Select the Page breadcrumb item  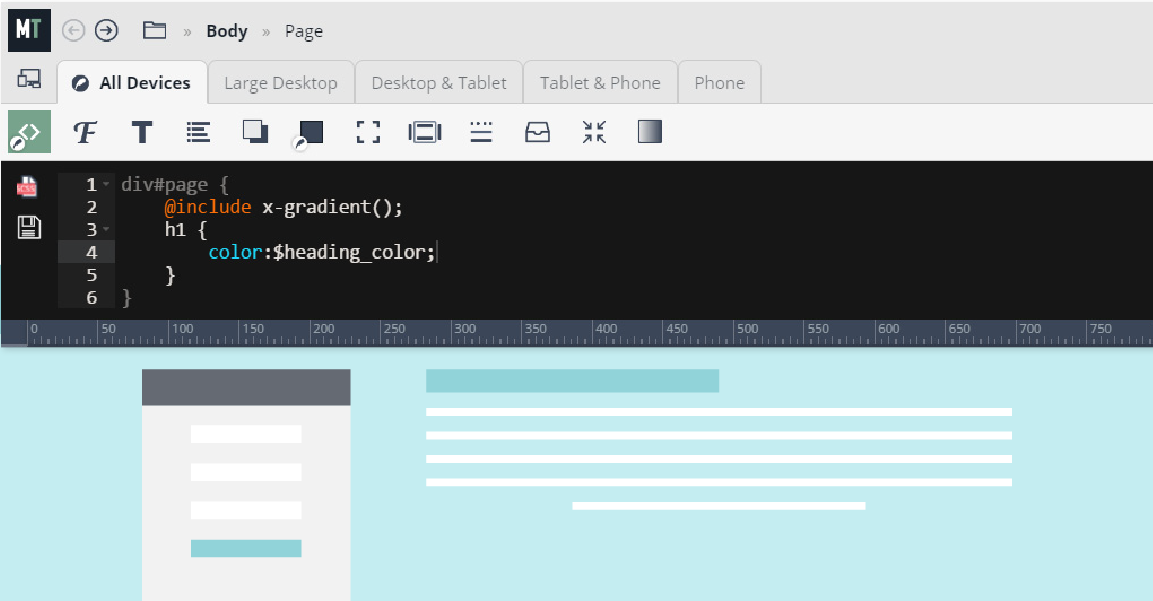click(x=304, y=32)
